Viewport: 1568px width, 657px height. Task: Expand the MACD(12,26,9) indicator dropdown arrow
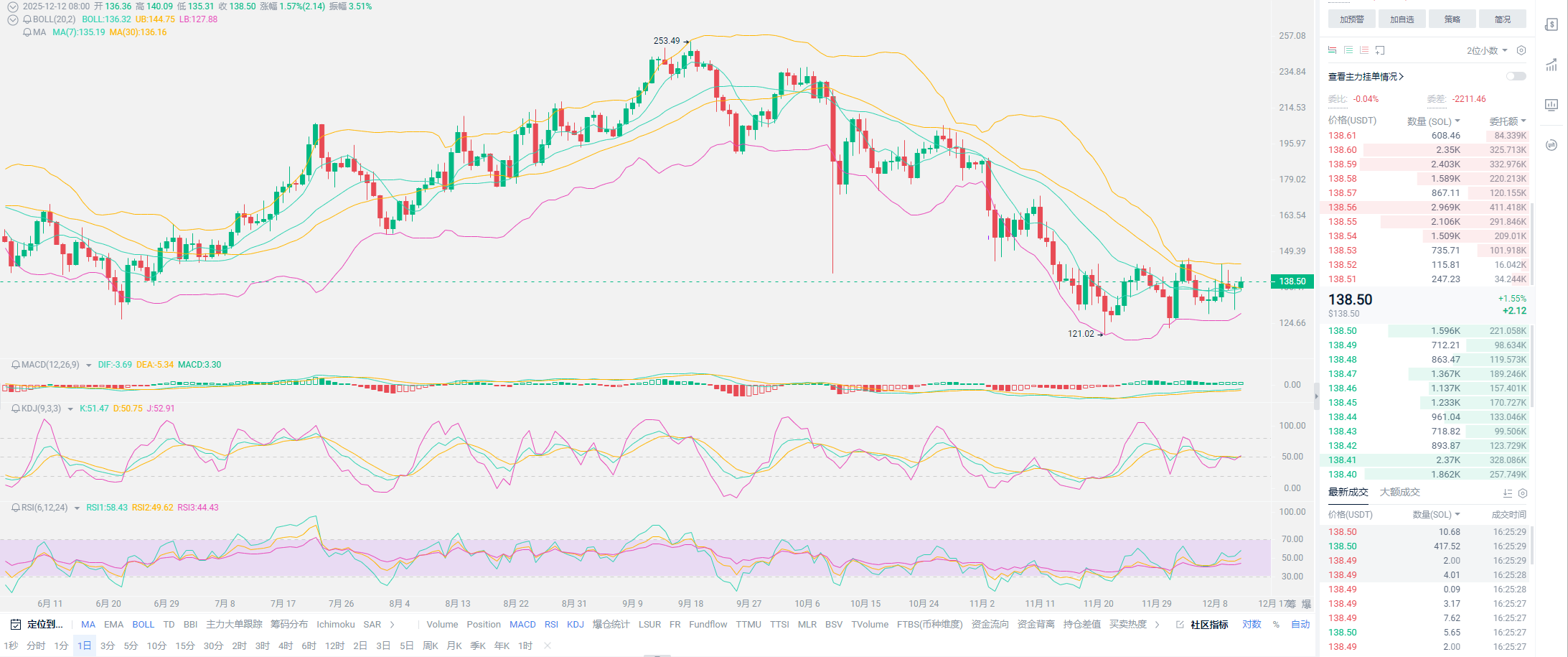coord(89,365)
